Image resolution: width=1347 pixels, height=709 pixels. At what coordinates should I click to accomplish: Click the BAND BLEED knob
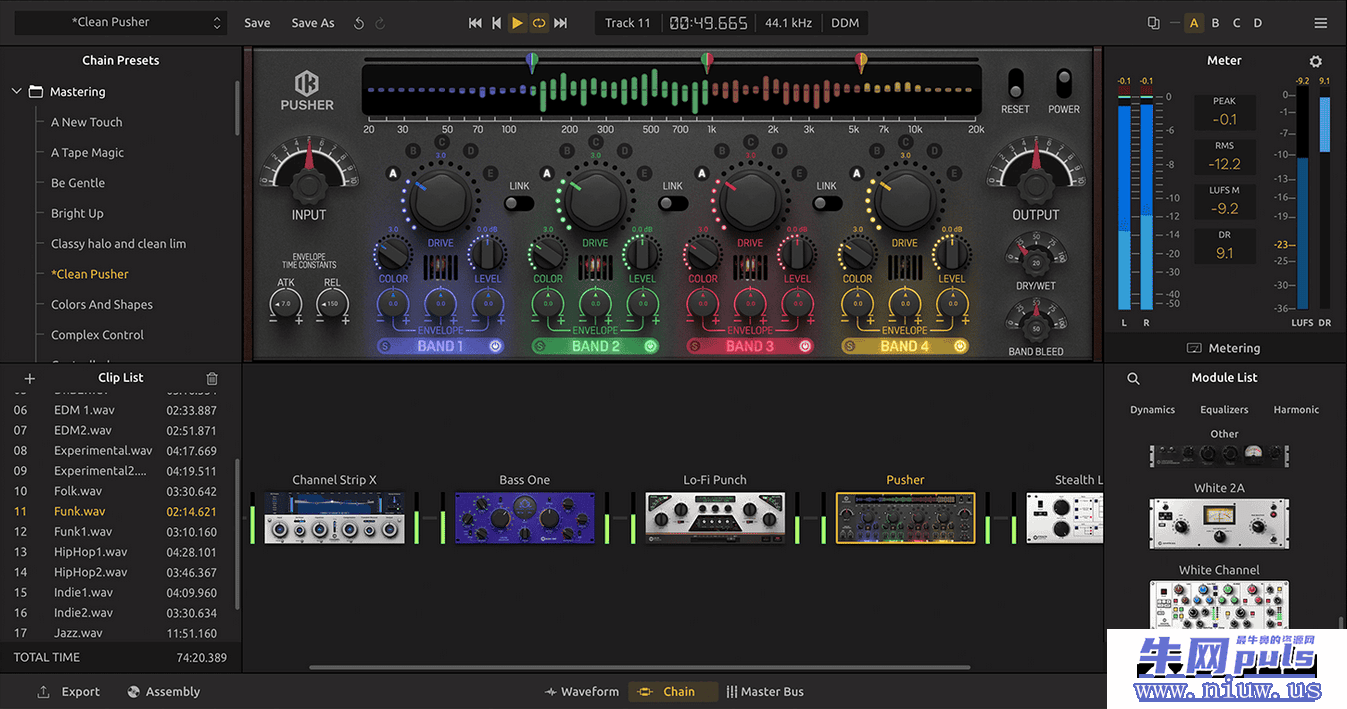click(x=1036, y=329)
